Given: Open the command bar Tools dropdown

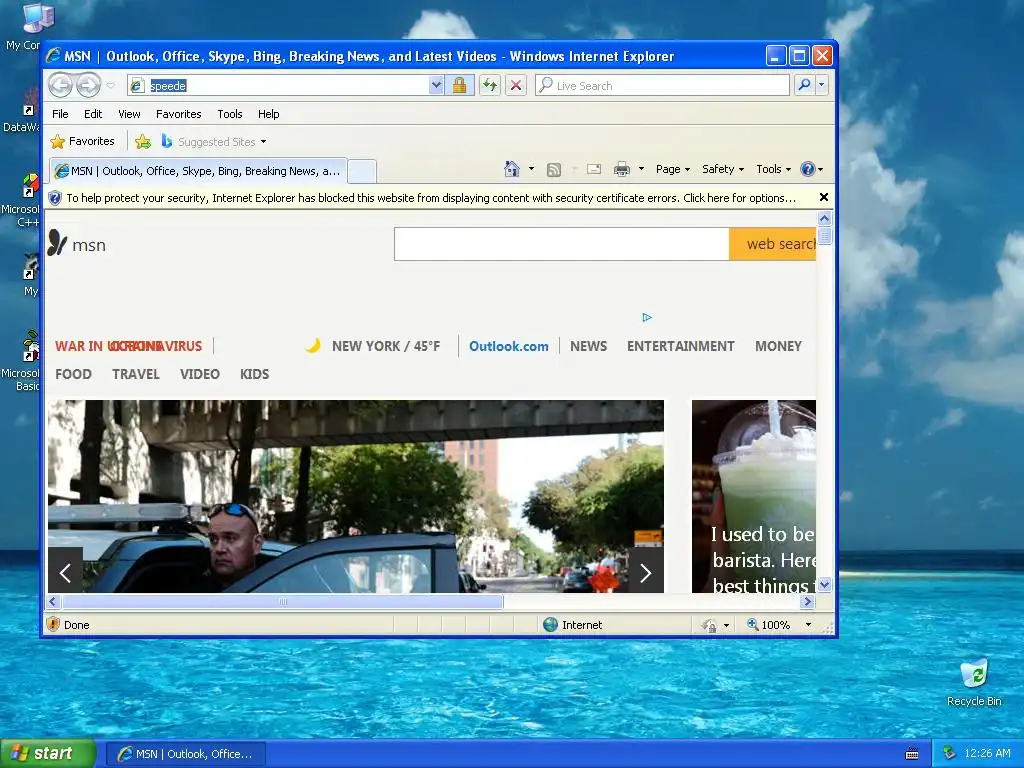Looking at the screenshot, I should click(x=773, y=169).
